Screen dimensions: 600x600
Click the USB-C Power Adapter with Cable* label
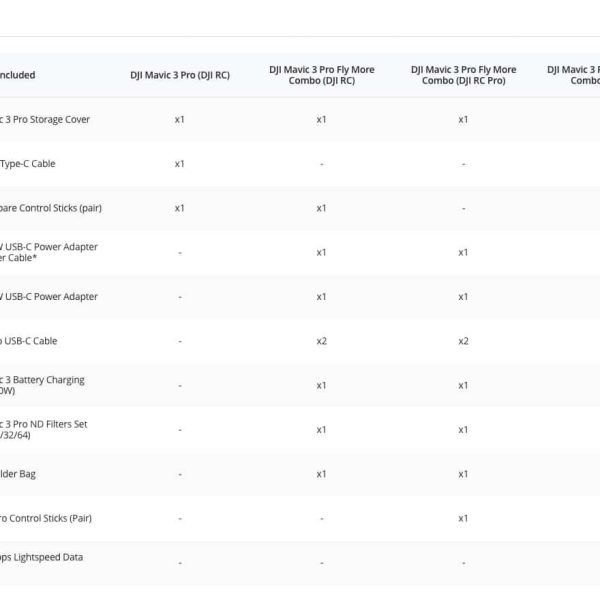point(48,252)
